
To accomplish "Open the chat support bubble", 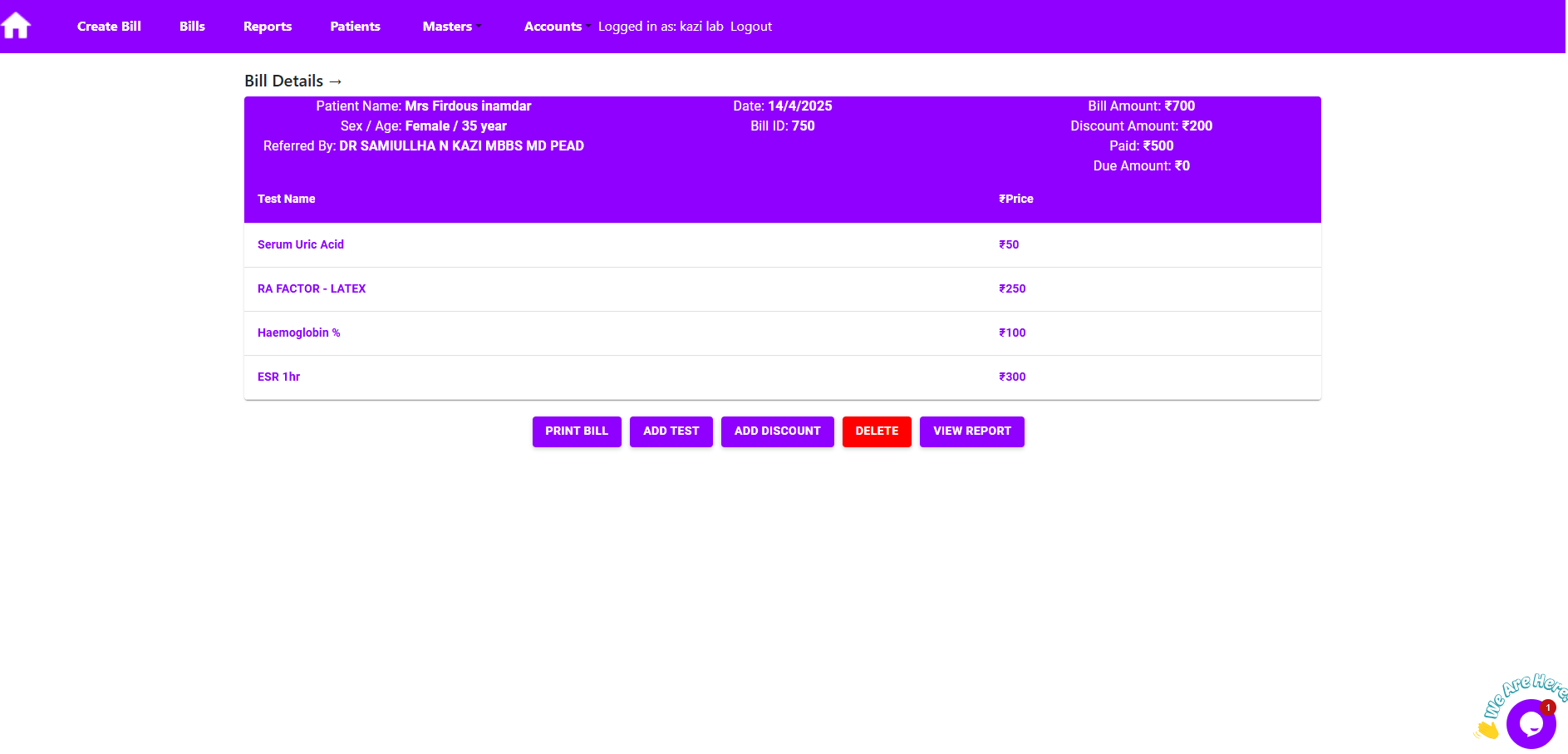I will pyautogui.click(x=1530, y=723).
